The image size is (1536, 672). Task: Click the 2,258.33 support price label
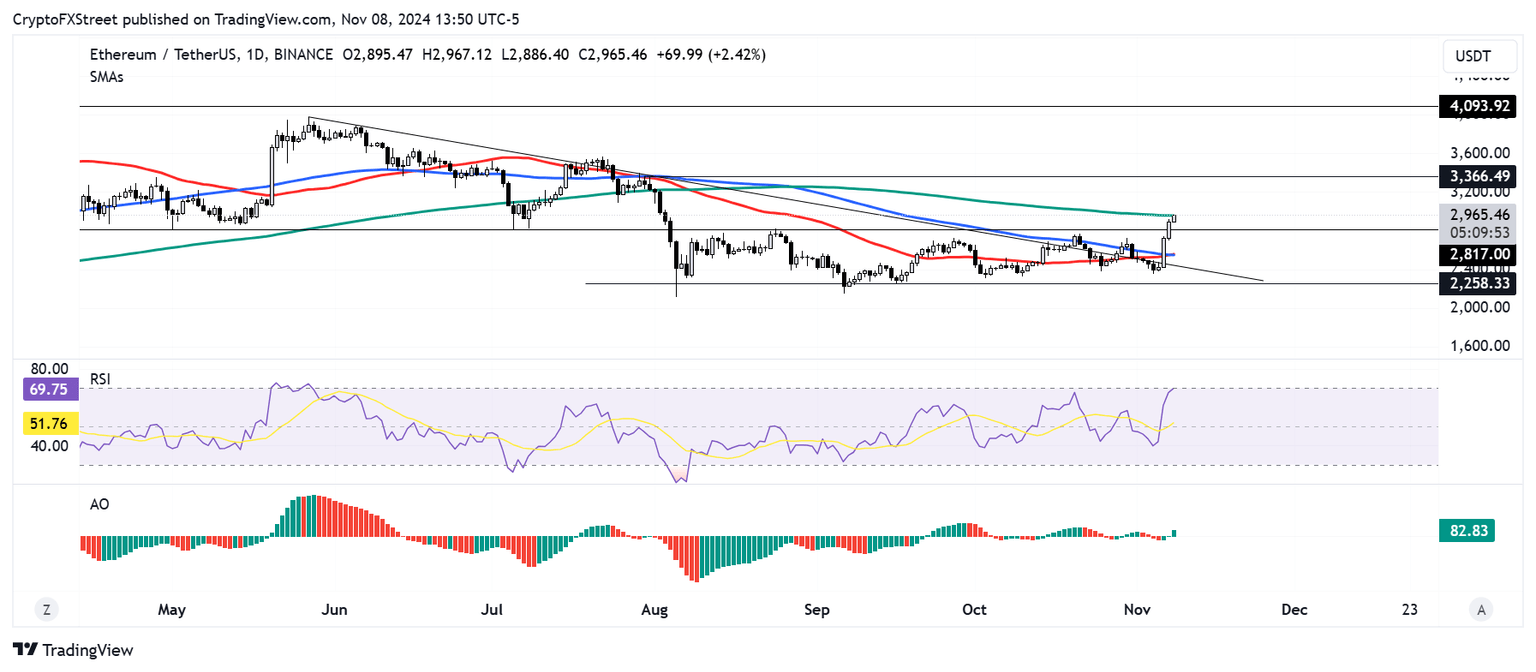1476,284
